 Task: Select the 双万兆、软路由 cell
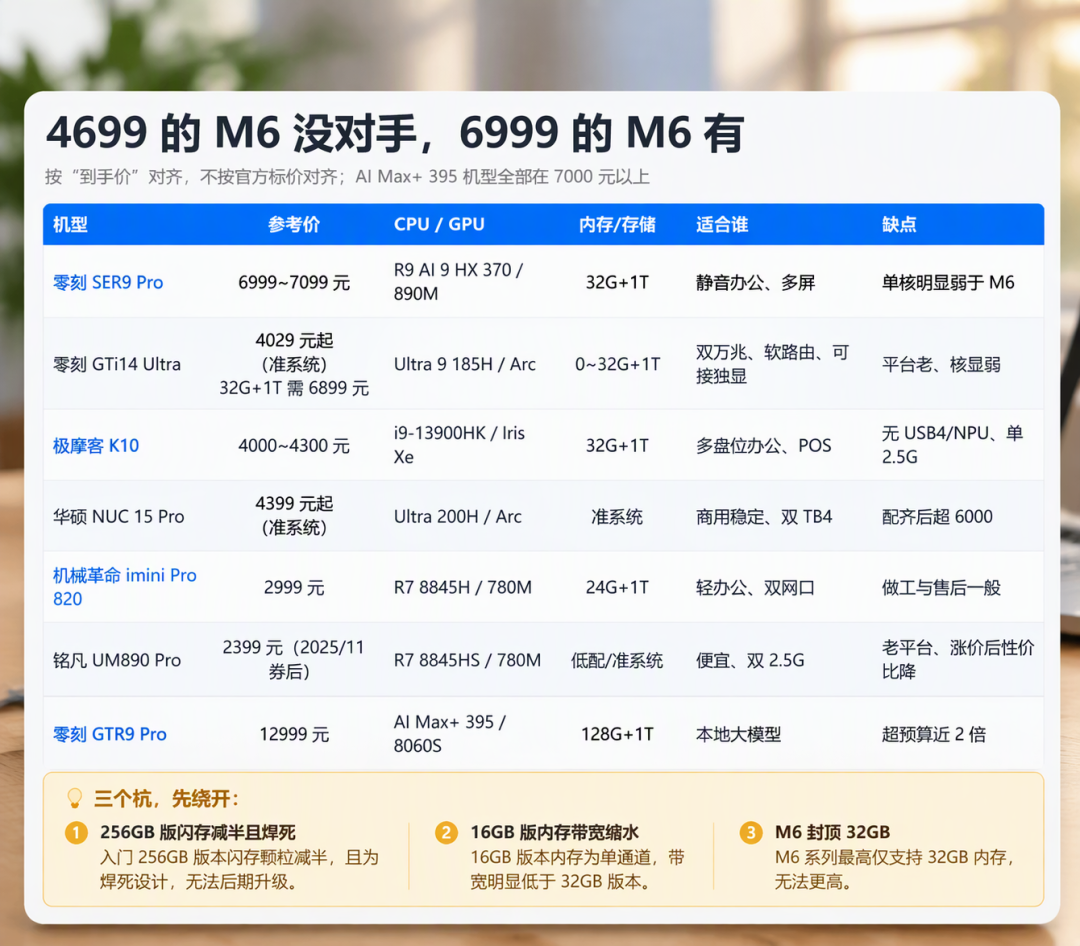pyautogui.click(x=771, y=364)
